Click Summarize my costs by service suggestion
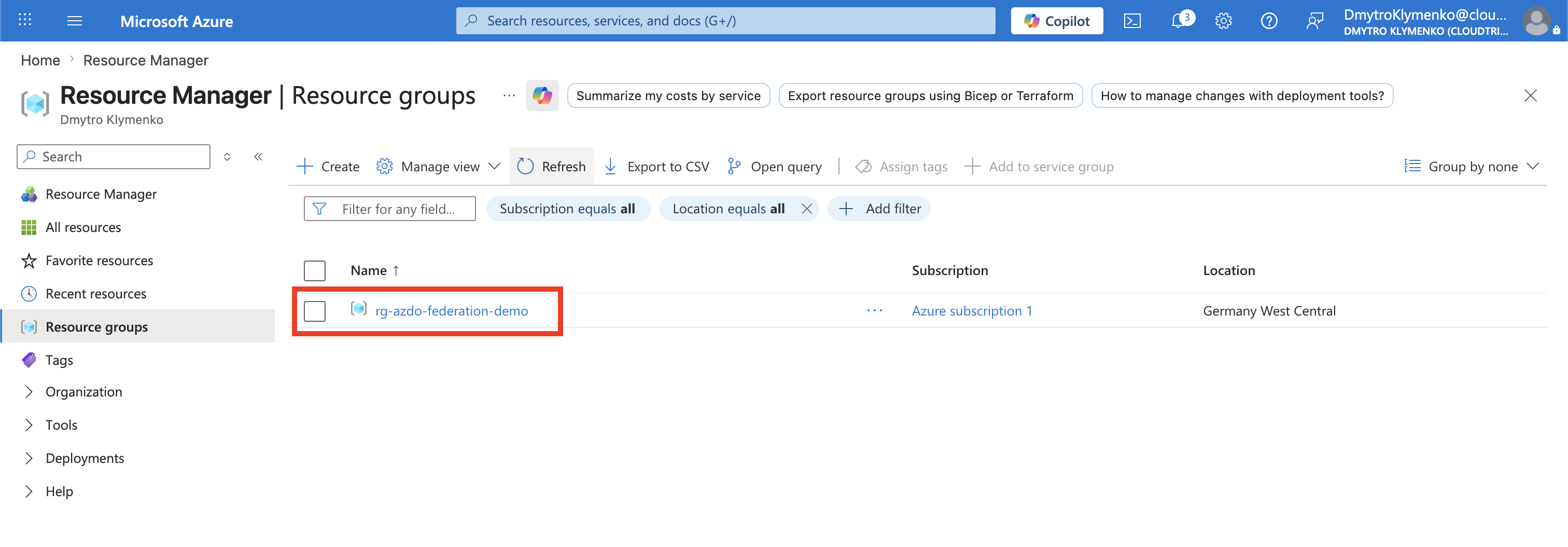1568x547 pixels. (x=668, y=95)
